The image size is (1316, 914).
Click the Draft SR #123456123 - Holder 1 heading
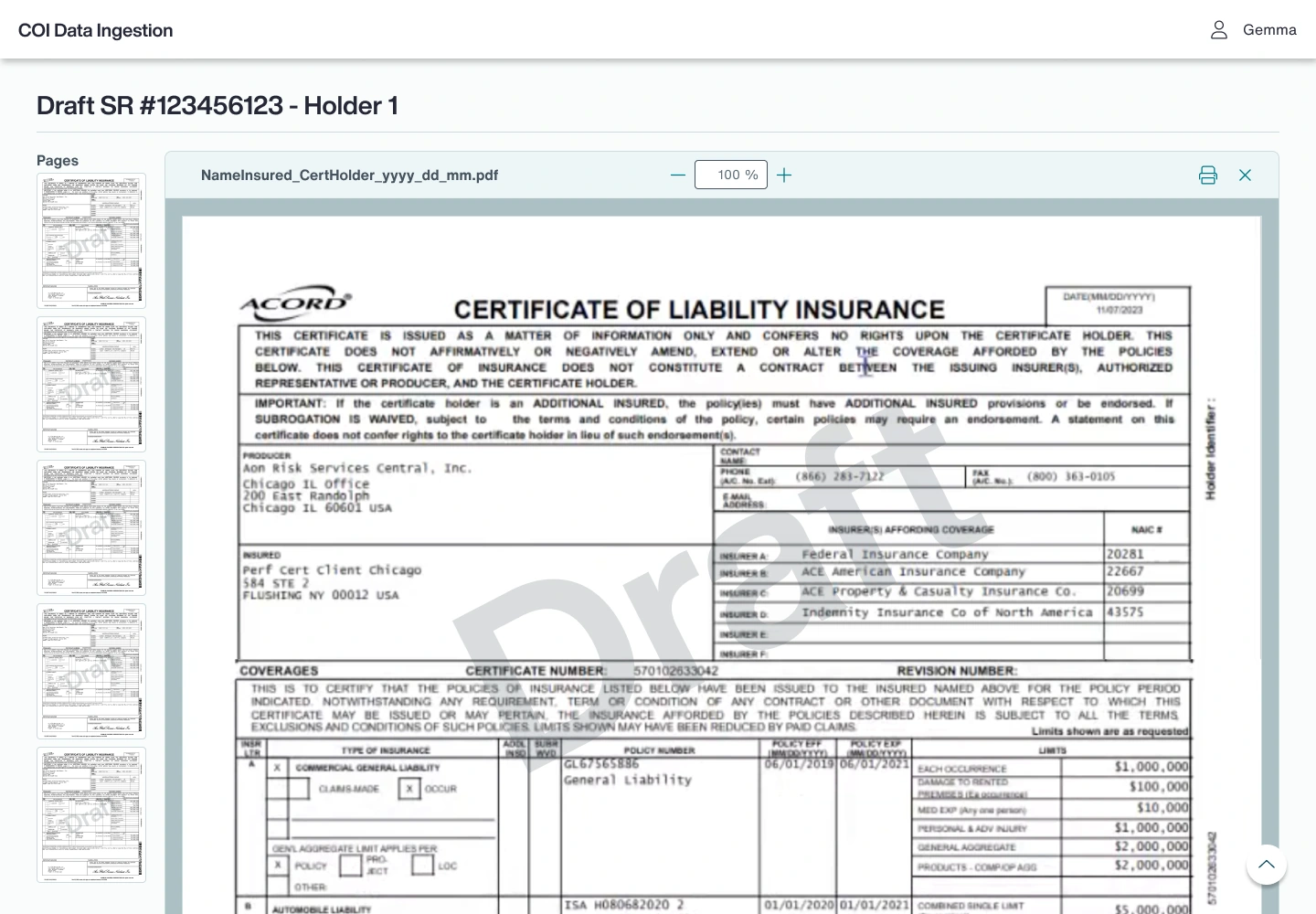pos(218,106)
